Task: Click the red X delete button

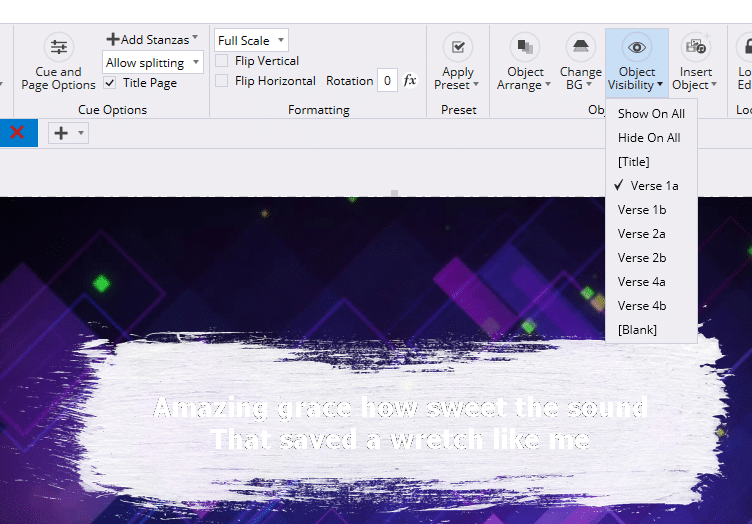Action: pyautogui.click(x=17, y=132)
